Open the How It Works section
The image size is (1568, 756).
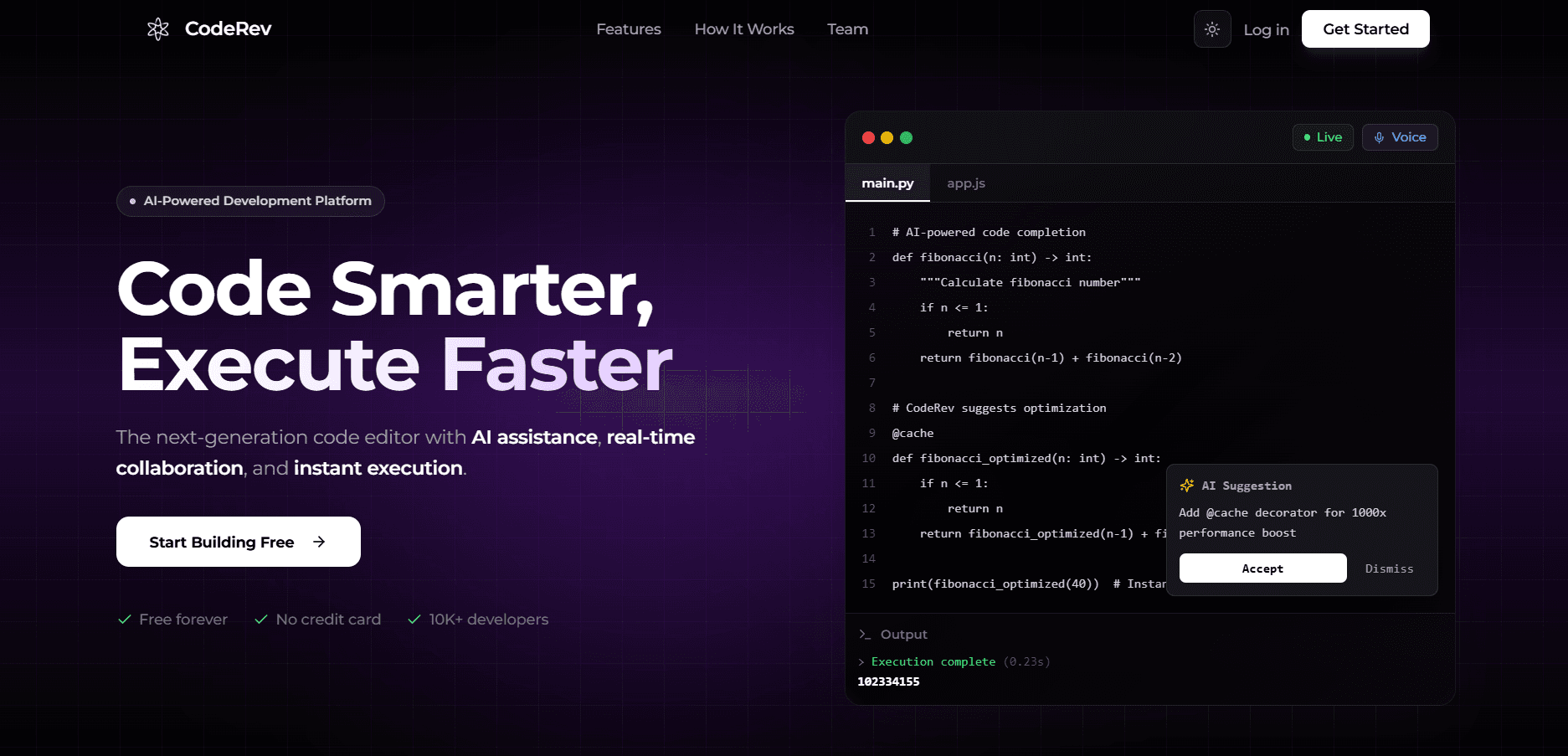pos(743,28)
